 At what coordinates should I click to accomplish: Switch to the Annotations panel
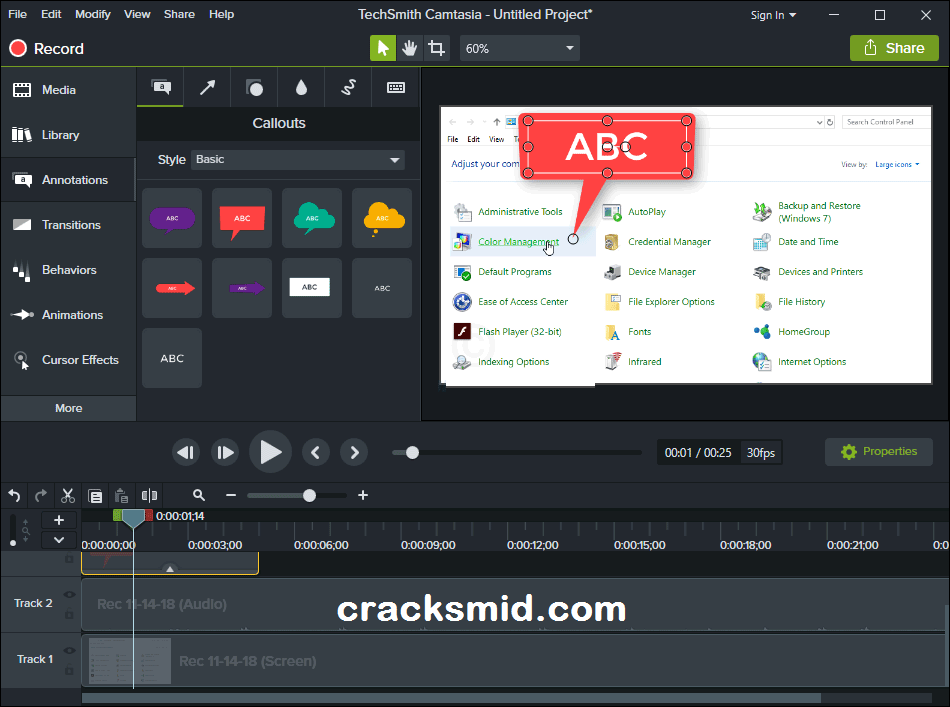coord(68,180)
